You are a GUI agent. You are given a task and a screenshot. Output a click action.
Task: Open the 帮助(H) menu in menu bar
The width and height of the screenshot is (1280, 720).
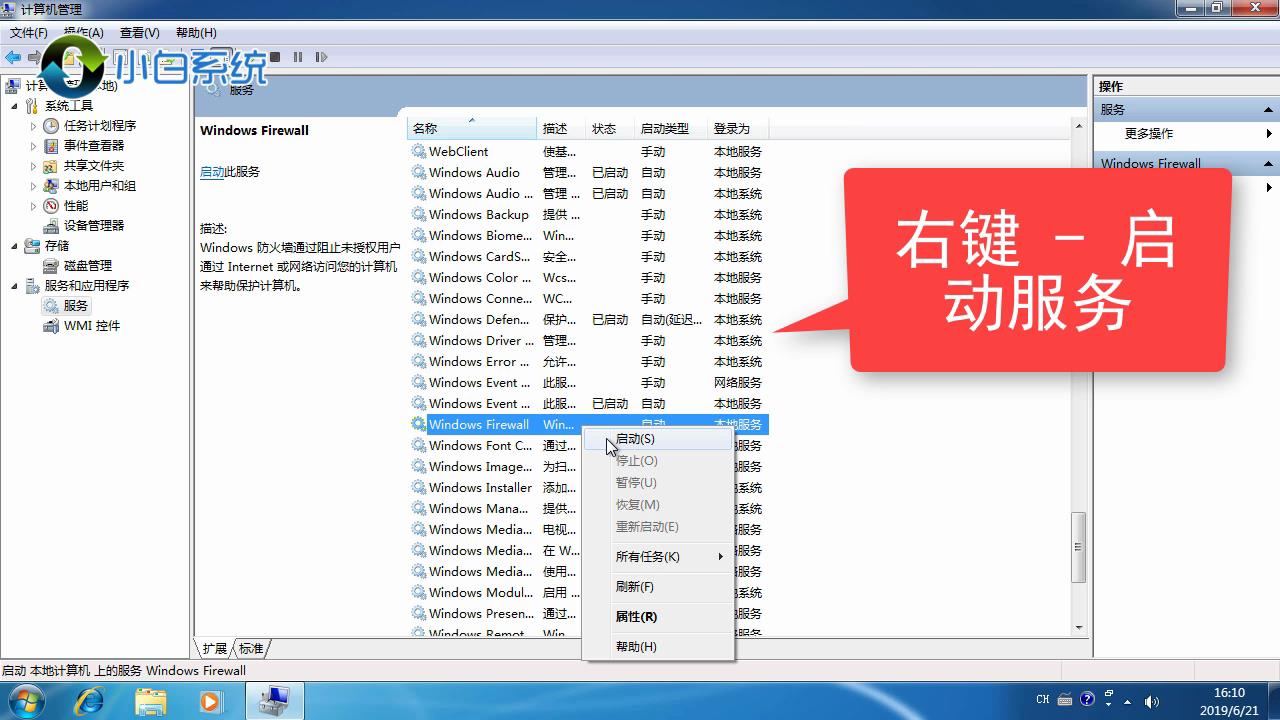tap(196, 33)
